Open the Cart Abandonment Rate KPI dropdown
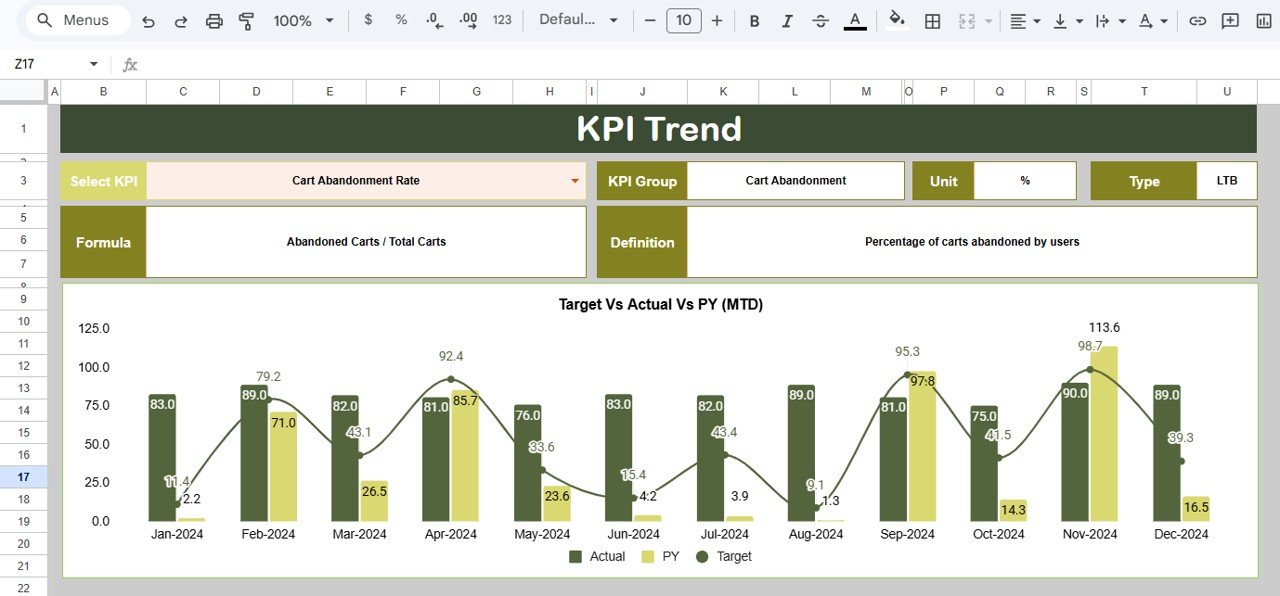1280x596 pixels. pyautogui.click(x=575, y=181)
